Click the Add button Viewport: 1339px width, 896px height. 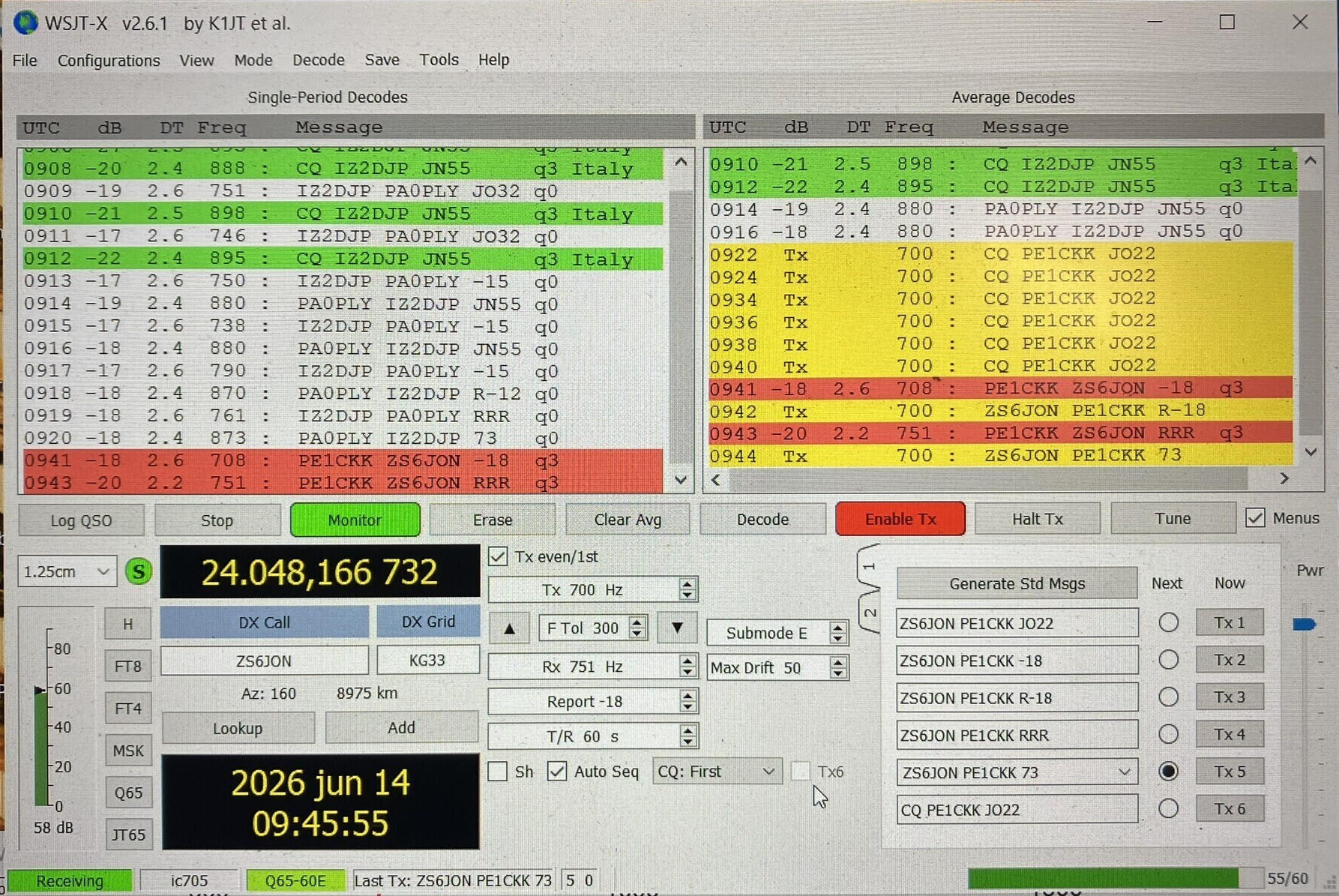[401, 727]
